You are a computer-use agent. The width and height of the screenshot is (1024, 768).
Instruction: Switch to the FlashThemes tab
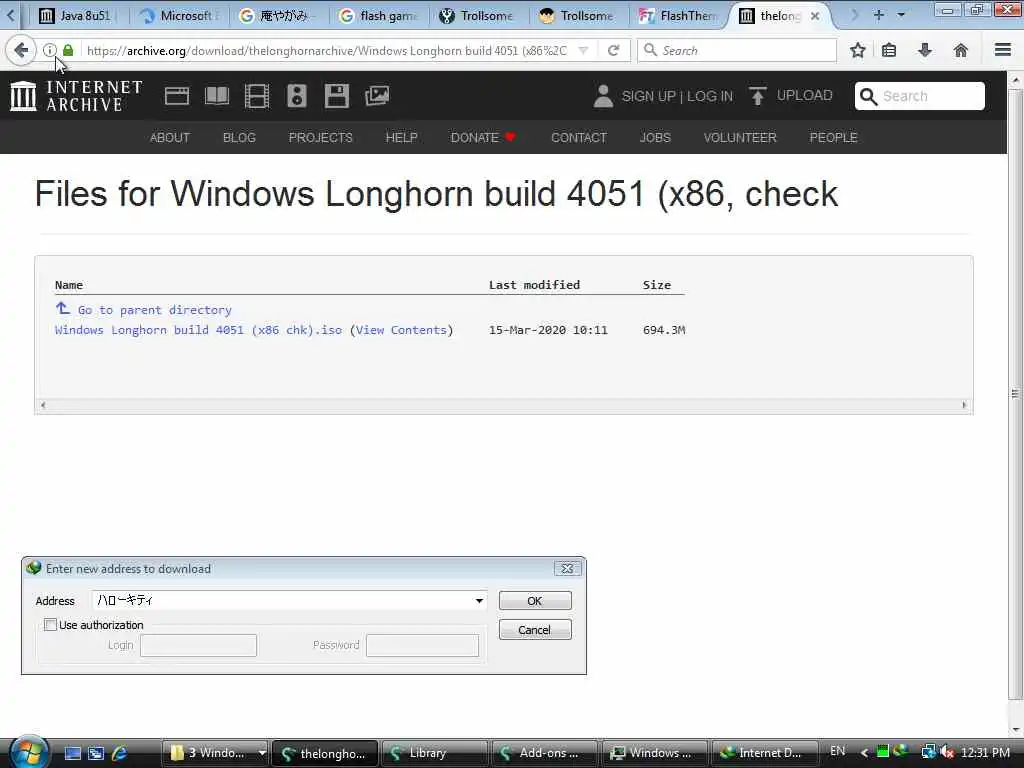click(679, 15)
